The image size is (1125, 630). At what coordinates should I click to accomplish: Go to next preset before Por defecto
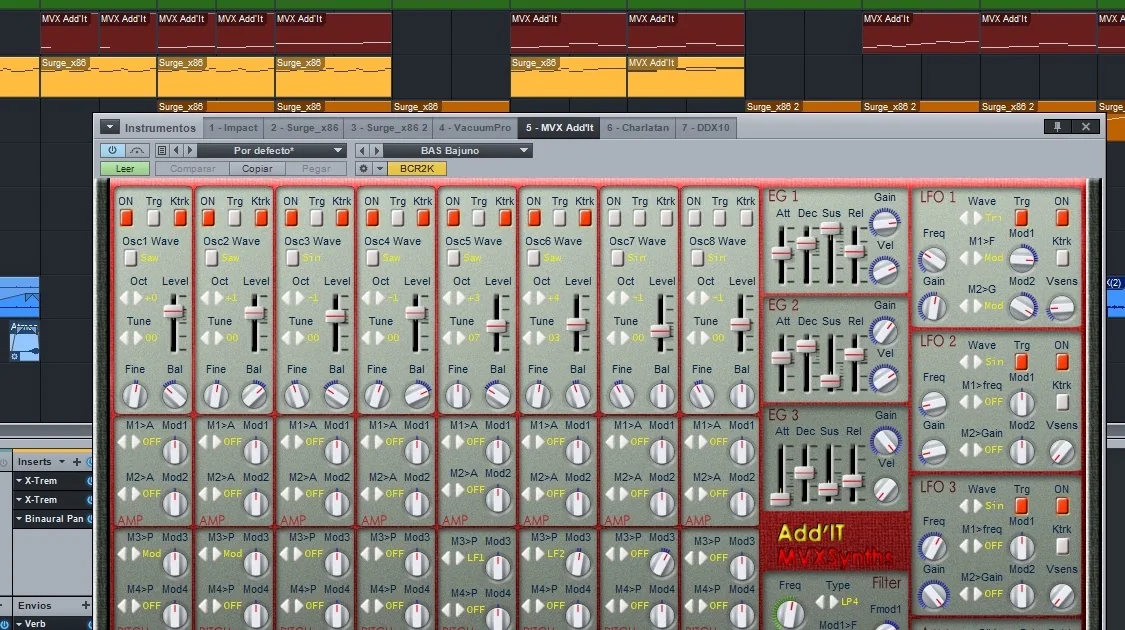click(190, 150)
